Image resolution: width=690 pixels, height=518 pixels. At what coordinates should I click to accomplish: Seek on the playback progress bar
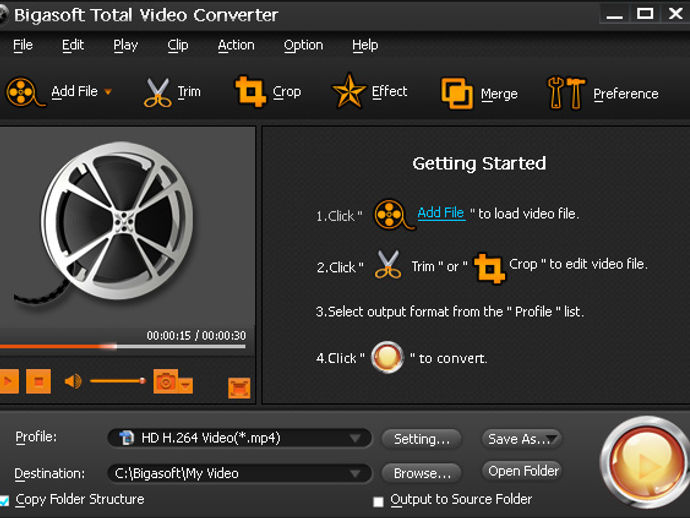pyautogui.click(x=122, y=347)
